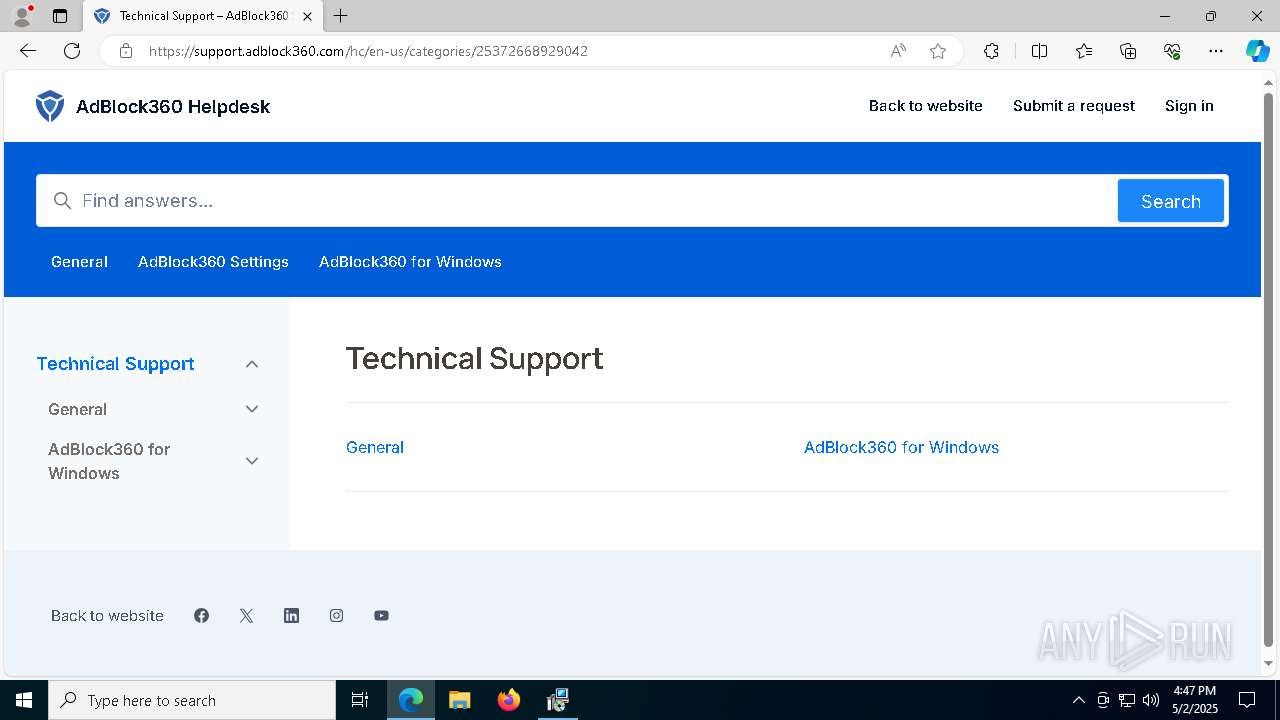Close the Technical Support tab
The height and width of the screenshot is (720, 1280).
(x=307, y=16)
